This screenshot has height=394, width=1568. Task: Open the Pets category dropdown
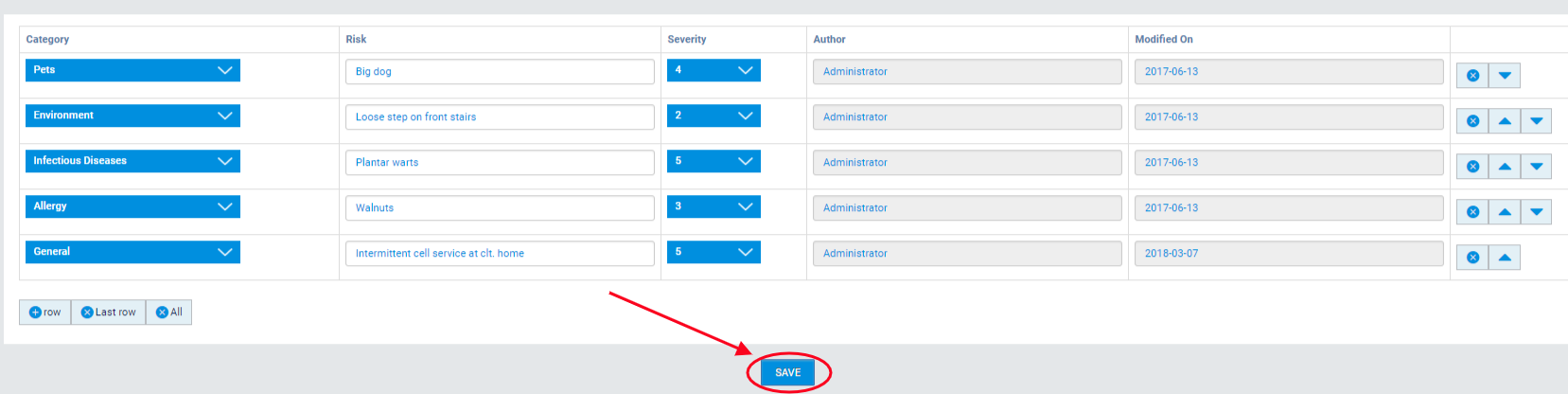(132, 70)
